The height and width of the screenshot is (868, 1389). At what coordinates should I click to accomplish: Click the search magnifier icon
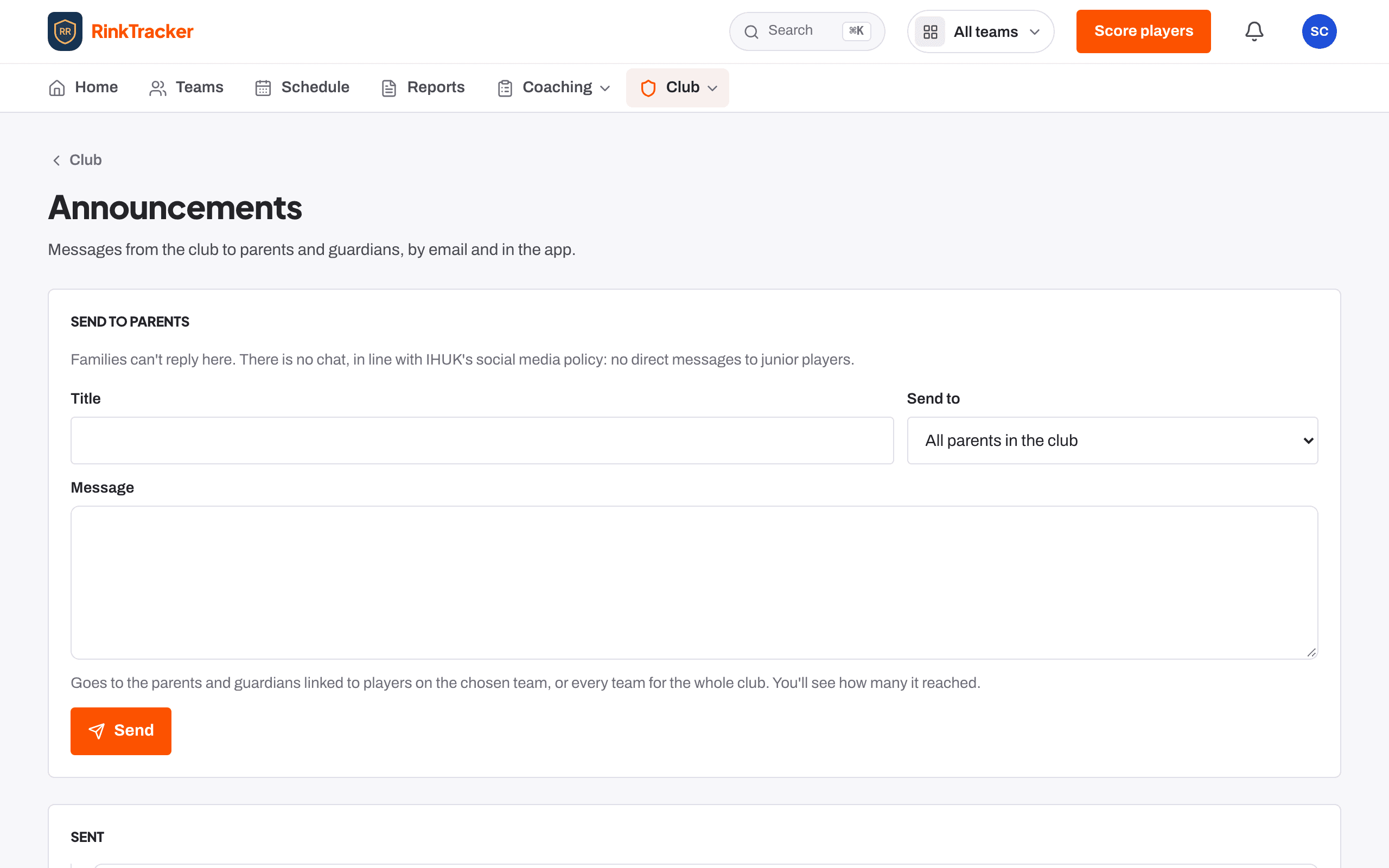tap(751, 31)
